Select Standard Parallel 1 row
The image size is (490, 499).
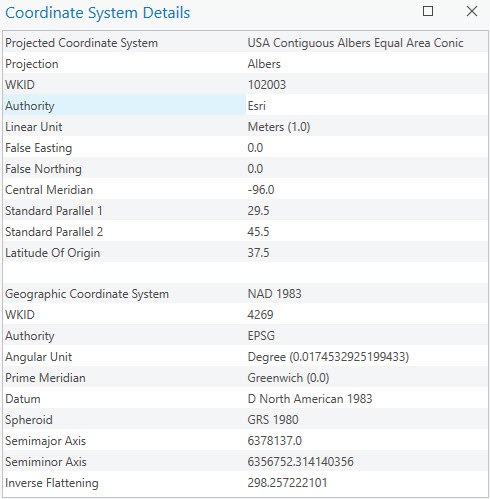pyautogui.click(x=245, y=211)
